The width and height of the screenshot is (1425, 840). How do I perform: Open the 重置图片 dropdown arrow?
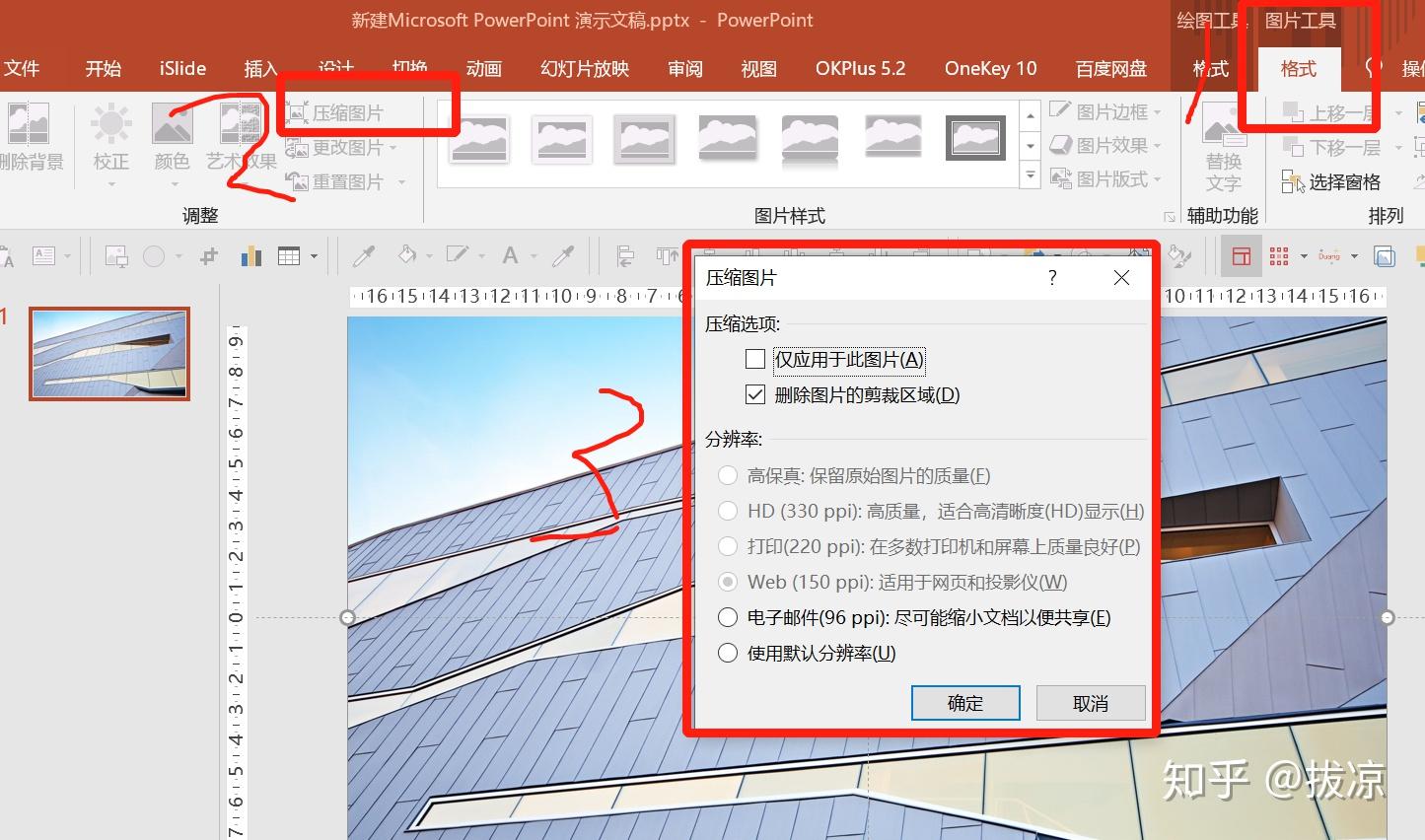[401, 182]
